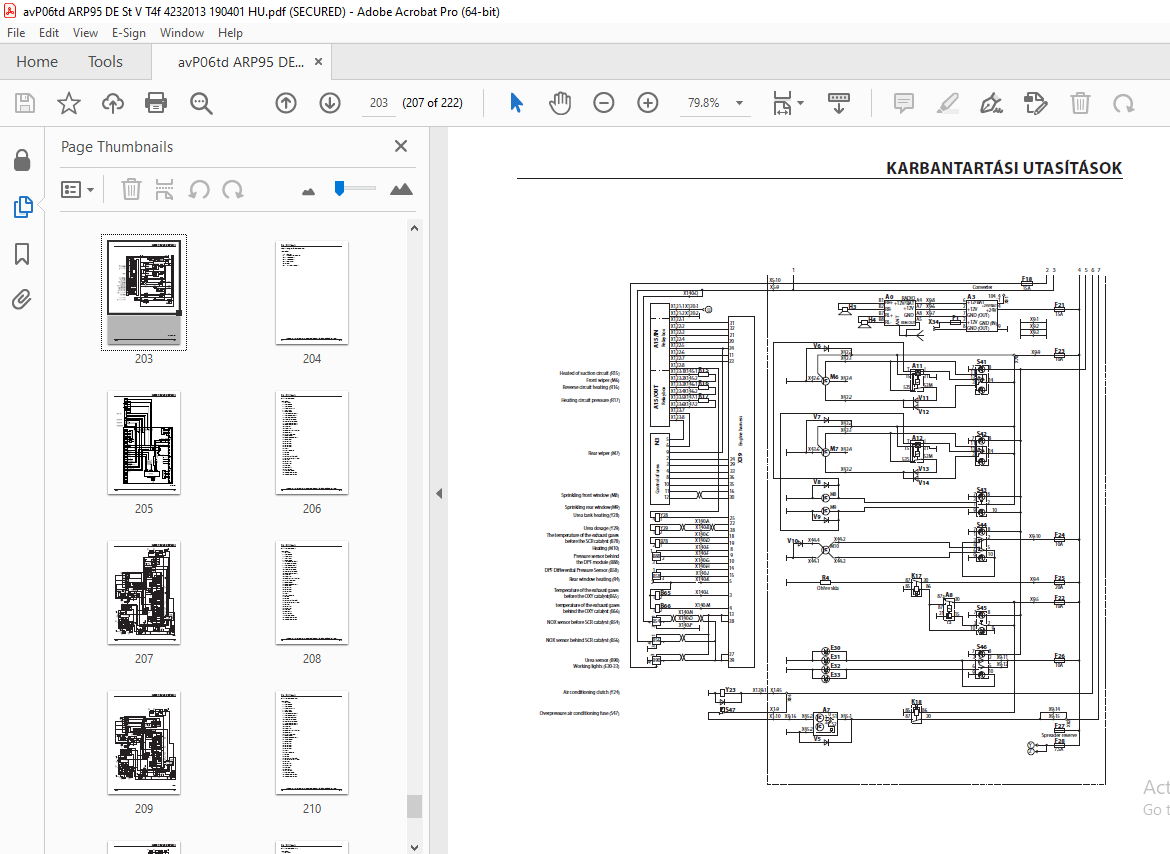Reduce thumbnail size small mountain icon
Viewport: 1170px width, 854px height.
click(308, 192)
